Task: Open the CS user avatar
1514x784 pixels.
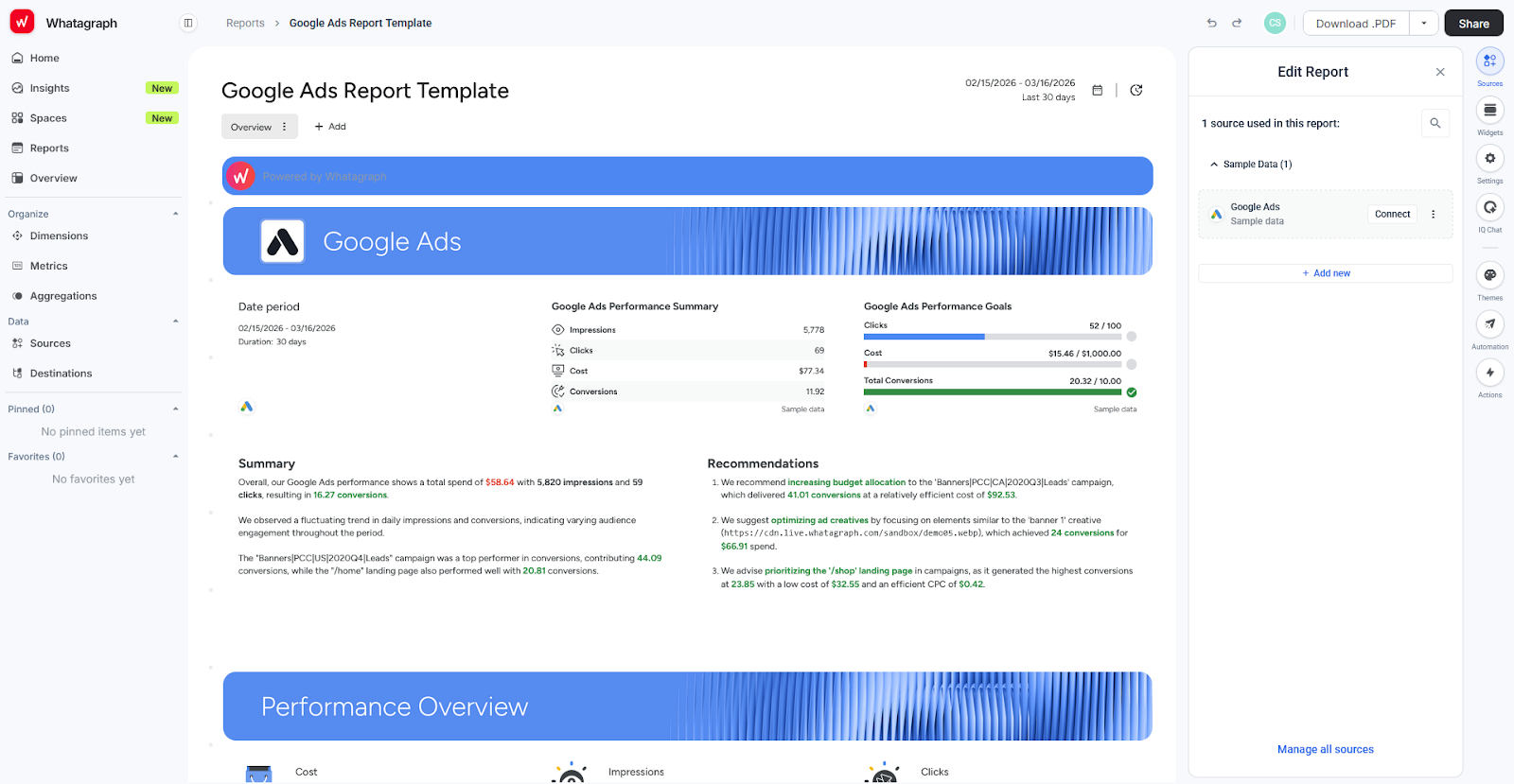Action: [x=1275, y=23]
